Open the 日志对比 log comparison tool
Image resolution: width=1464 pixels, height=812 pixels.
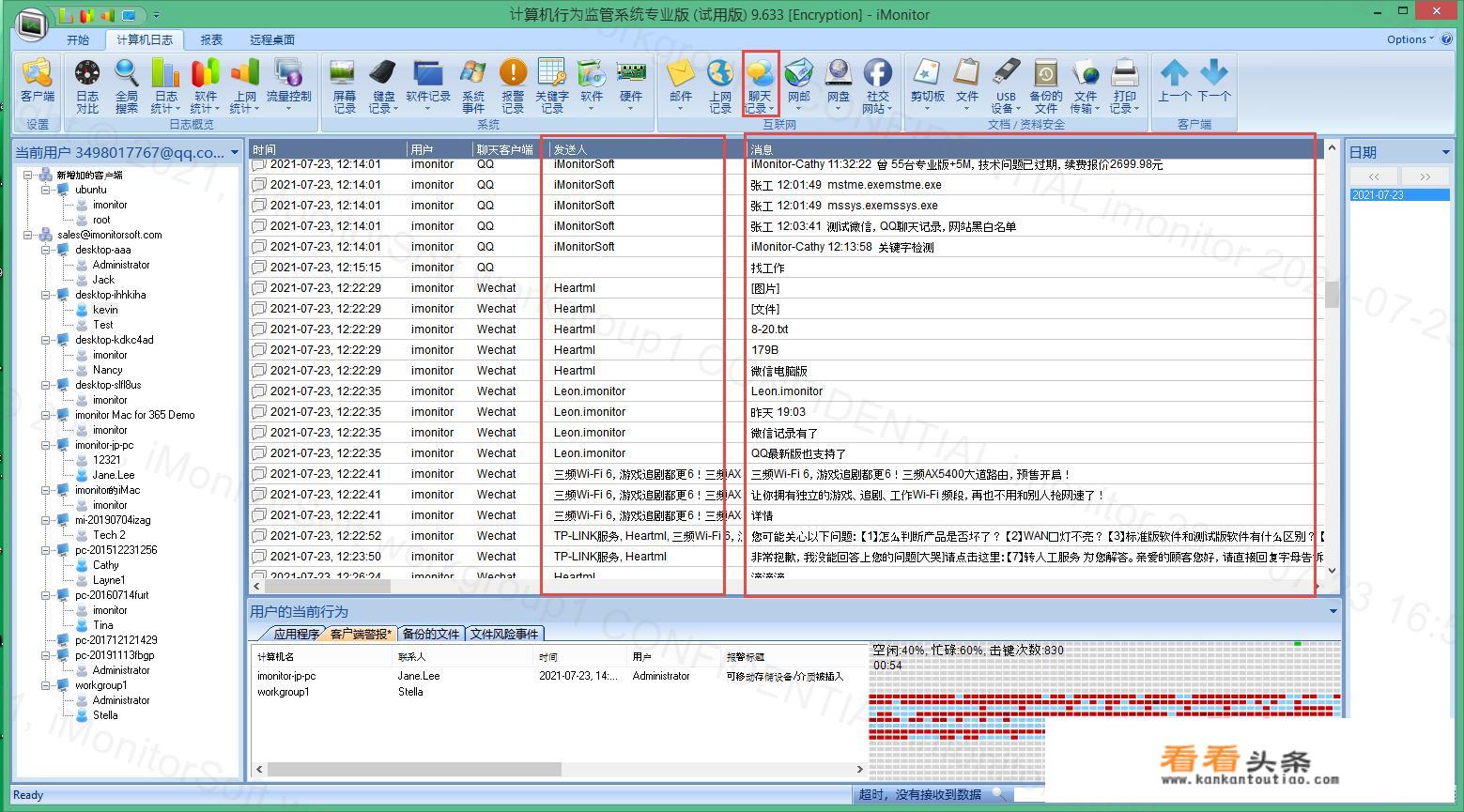click(x=86, y=85)
